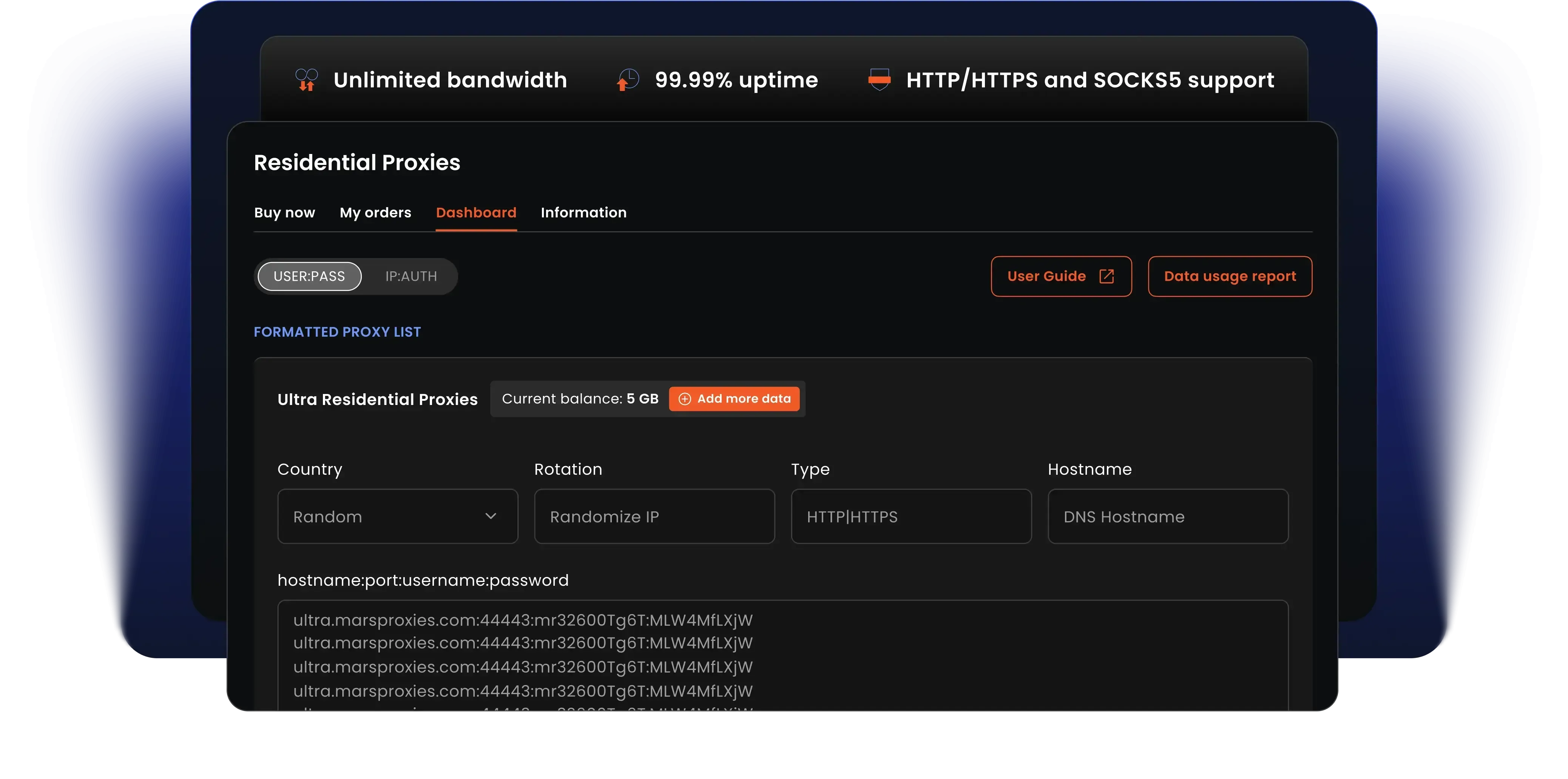The width and height of the screenshot is (1568, 779).
Task: Click the FORMATTED PROXY LIST heading
Action: tap(337, 332)
